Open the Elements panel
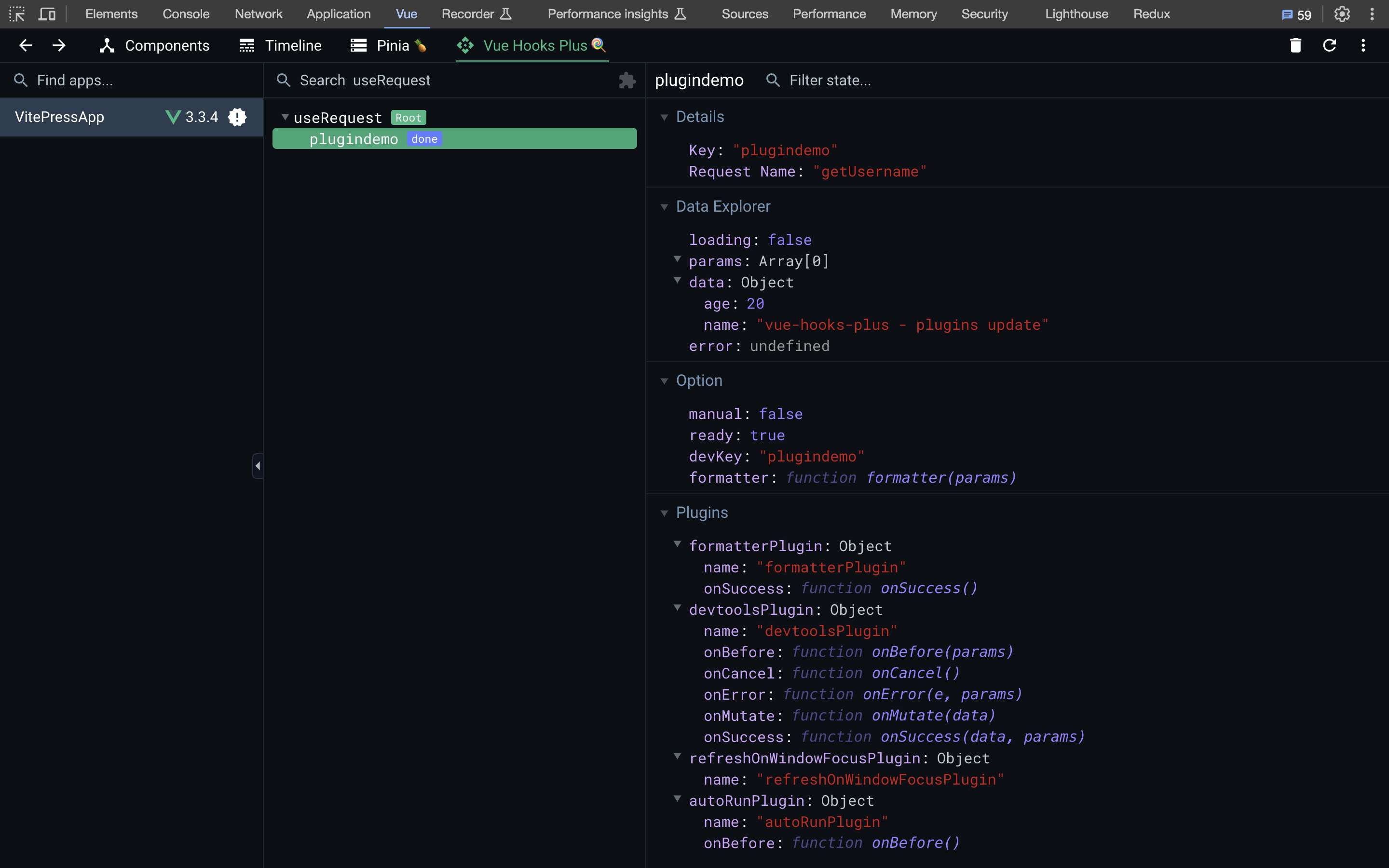 (x=111, y=14)
